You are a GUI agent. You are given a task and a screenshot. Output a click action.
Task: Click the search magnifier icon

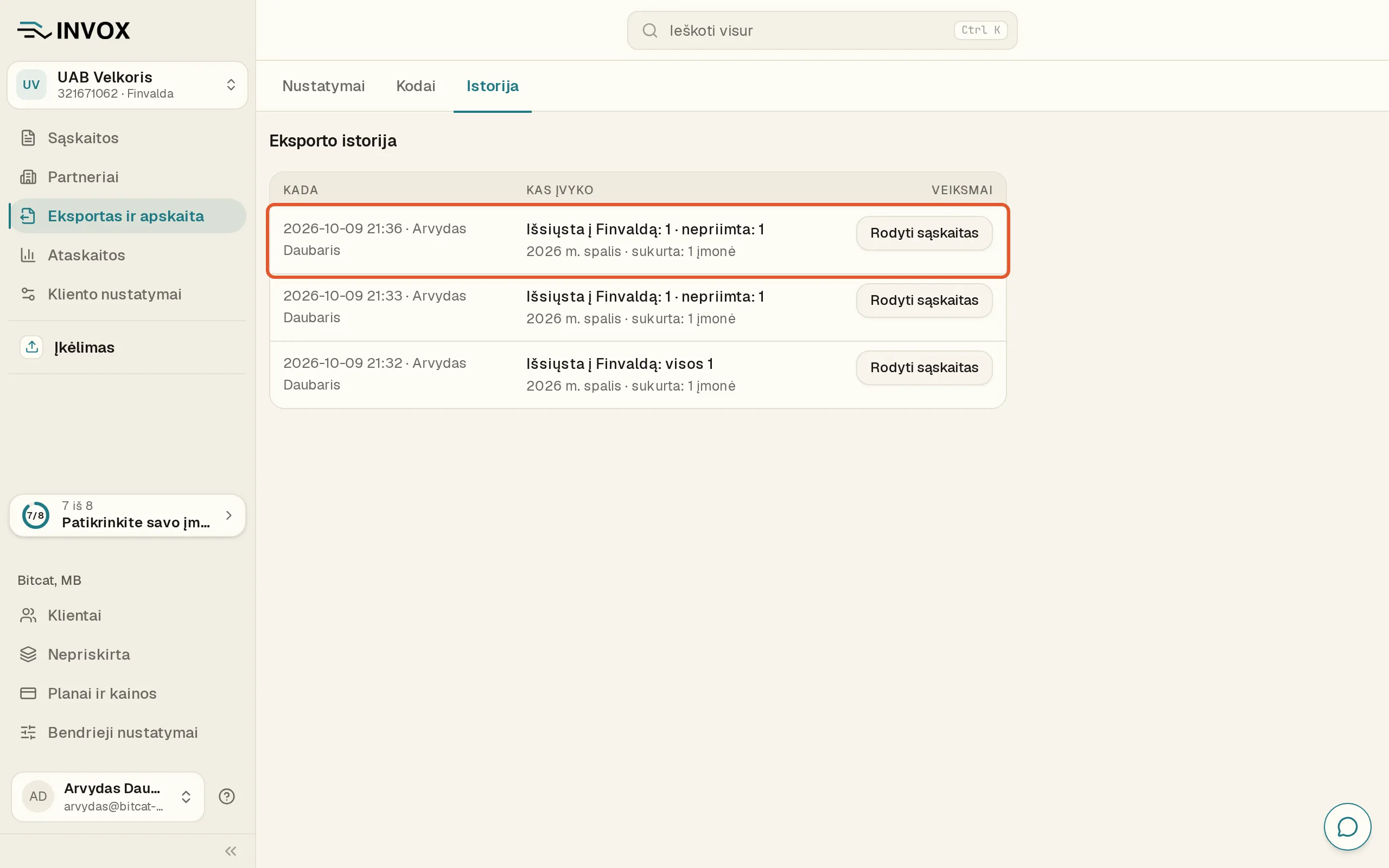pos(649,30)
